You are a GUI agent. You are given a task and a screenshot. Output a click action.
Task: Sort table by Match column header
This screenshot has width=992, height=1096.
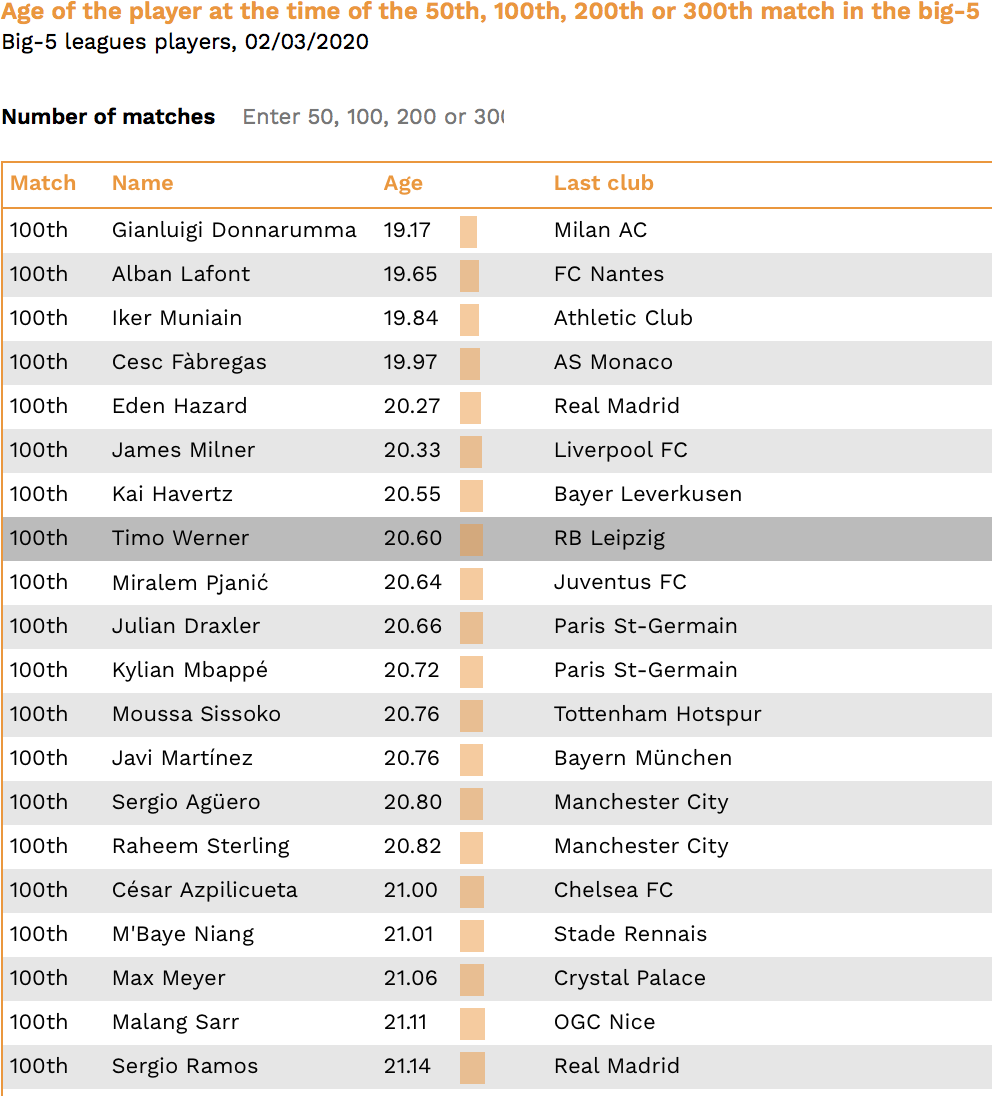point(43,183)
